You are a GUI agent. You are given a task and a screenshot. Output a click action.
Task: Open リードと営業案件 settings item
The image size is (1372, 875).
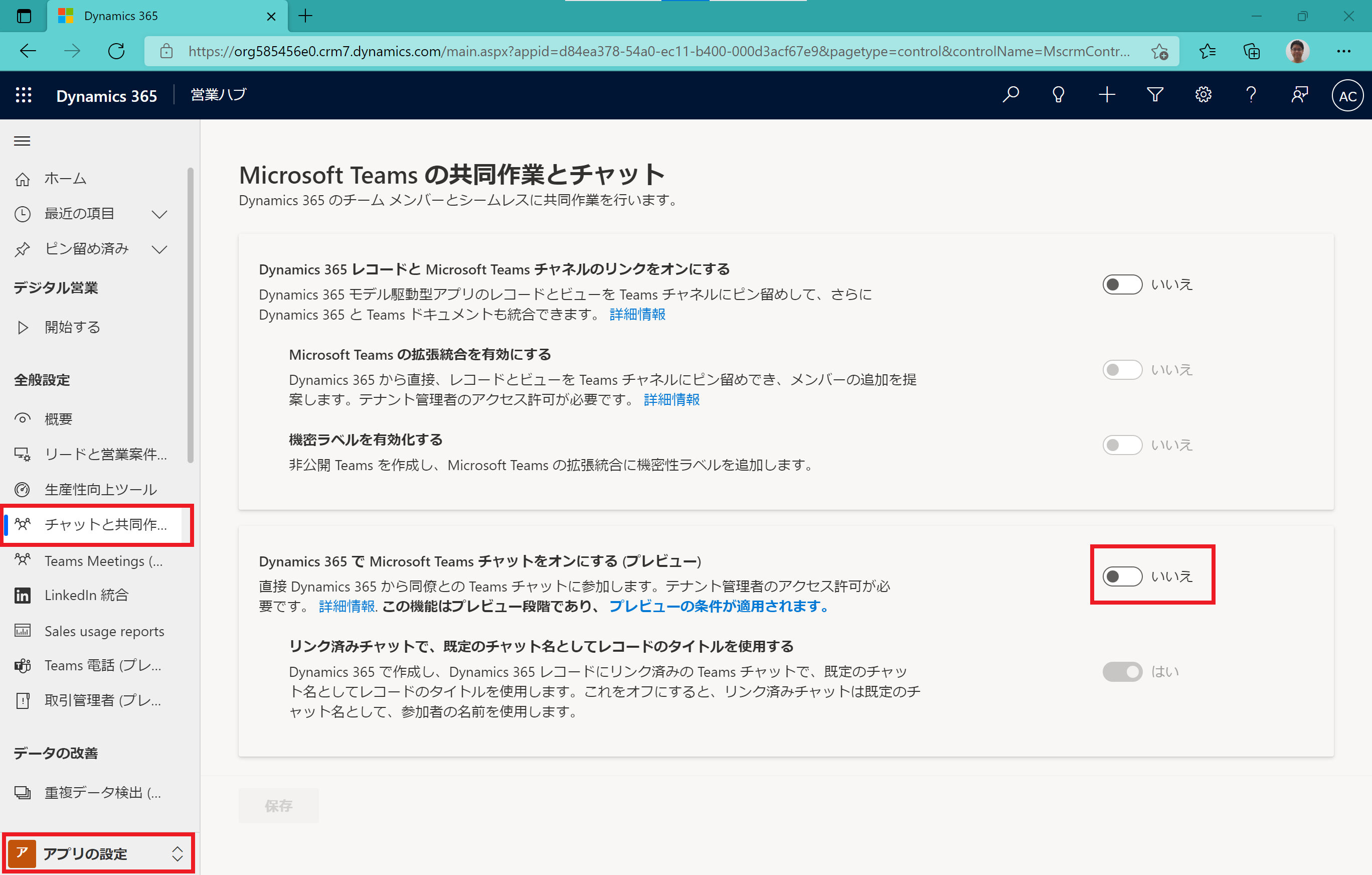91,455
